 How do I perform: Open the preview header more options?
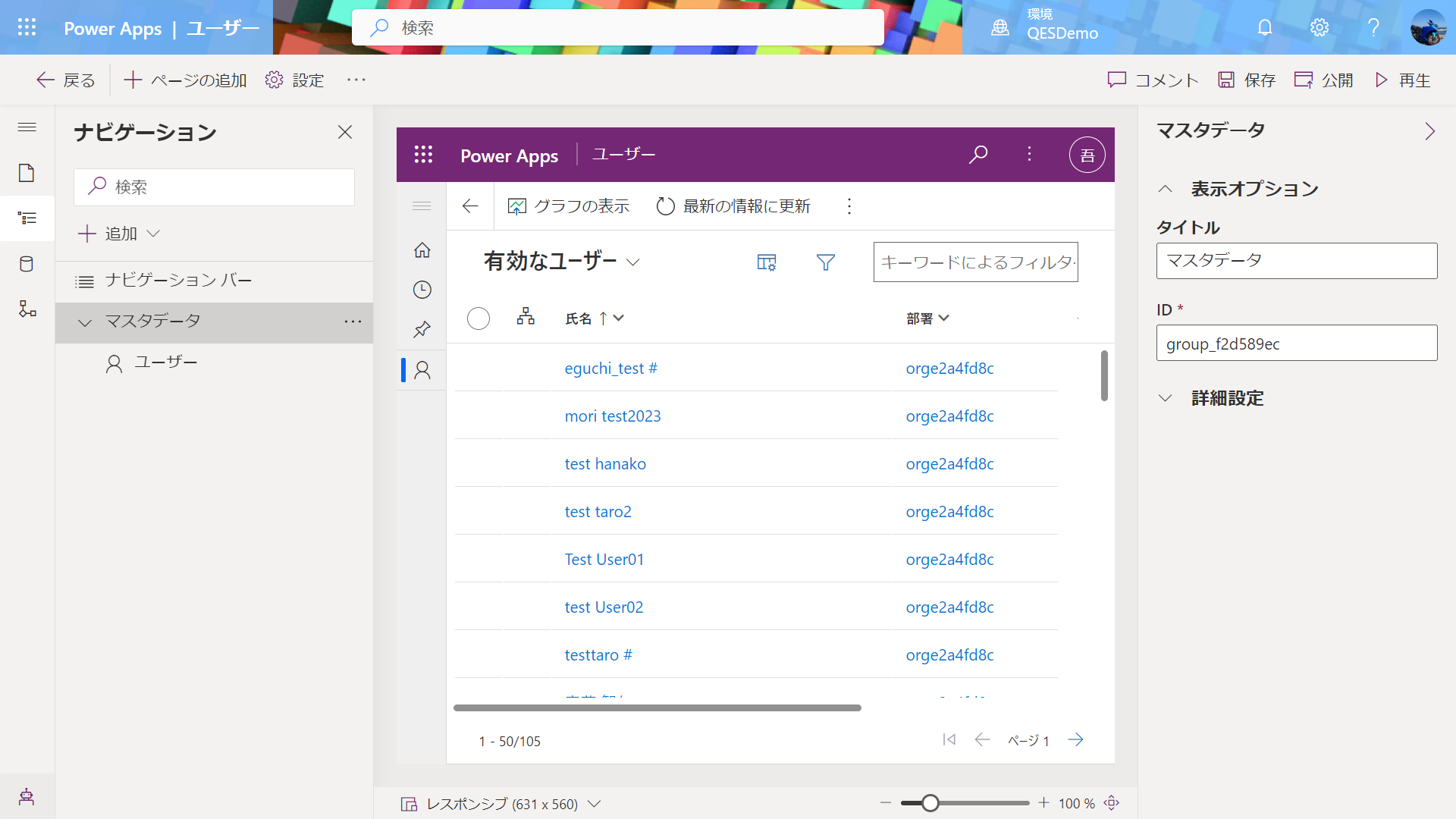pyautogui.click(x=1029, y=155)
